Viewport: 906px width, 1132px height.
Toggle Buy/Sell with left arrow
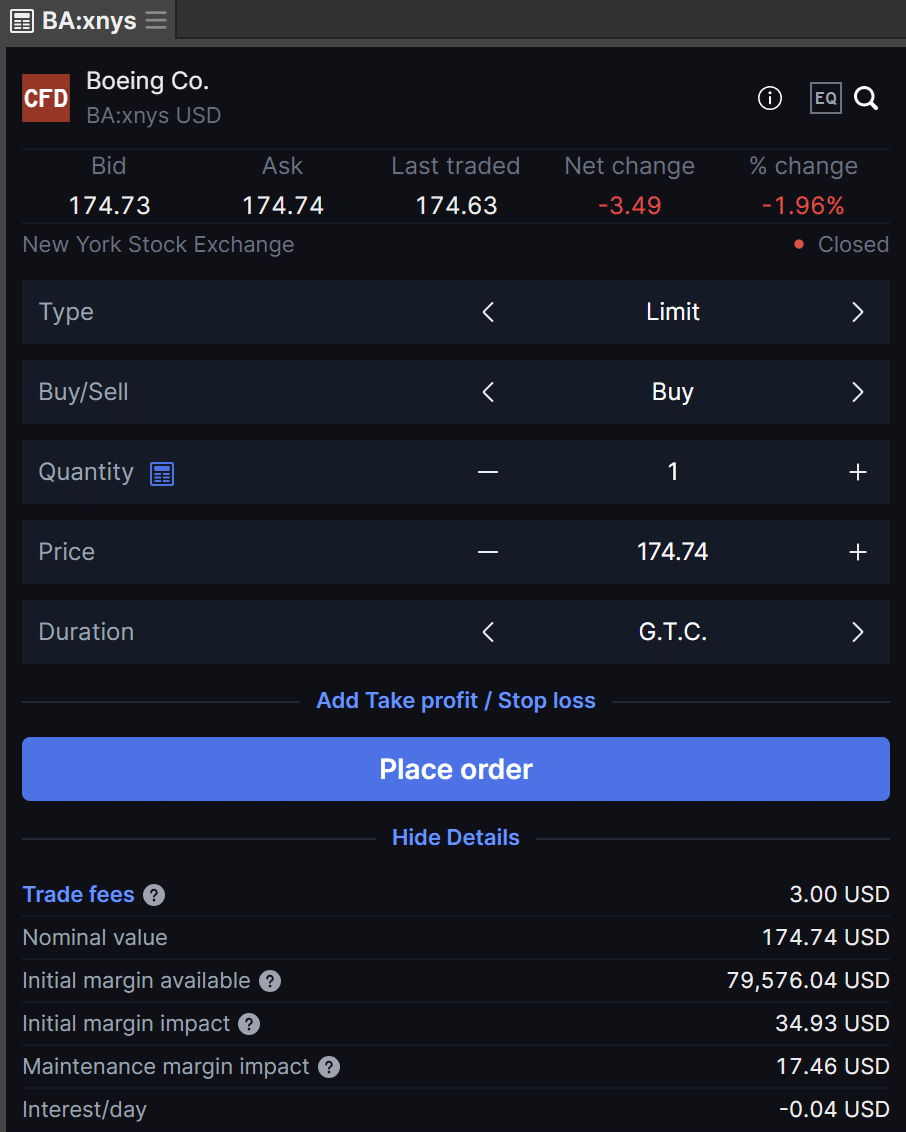click(x=488, y=392)
